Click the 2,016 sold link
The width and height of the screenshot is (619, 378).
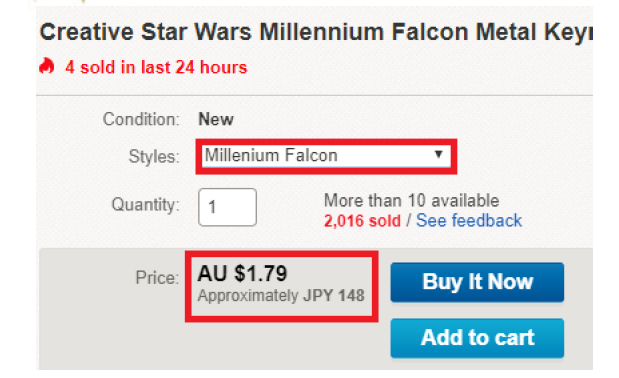362,221
